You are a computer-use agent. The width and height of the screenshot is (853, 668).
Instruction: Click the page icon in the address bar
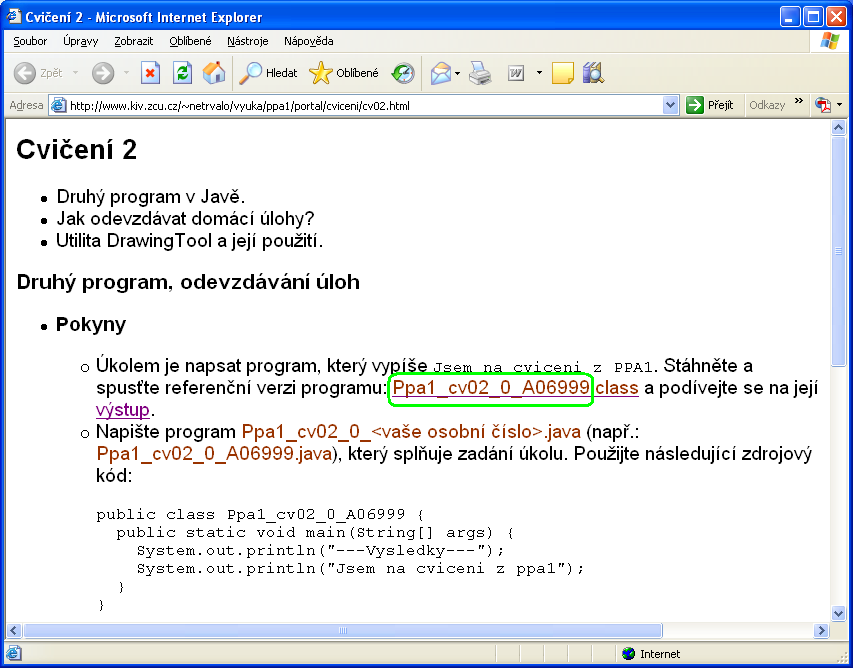[x=58, y=105]
